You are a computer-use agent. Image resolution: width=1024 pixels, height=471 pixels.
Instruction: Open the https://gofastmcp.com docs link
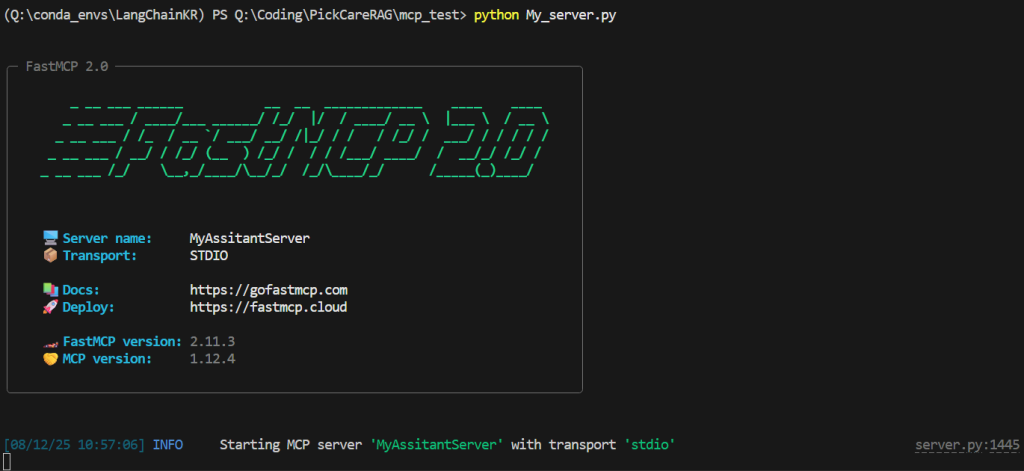tap(268, 290)
